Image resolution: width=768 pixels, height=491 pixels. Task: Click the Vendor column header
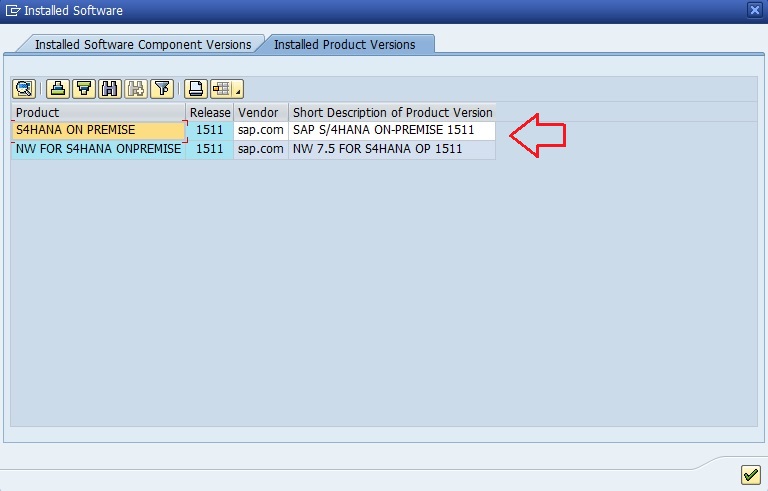tap(261, 112)
